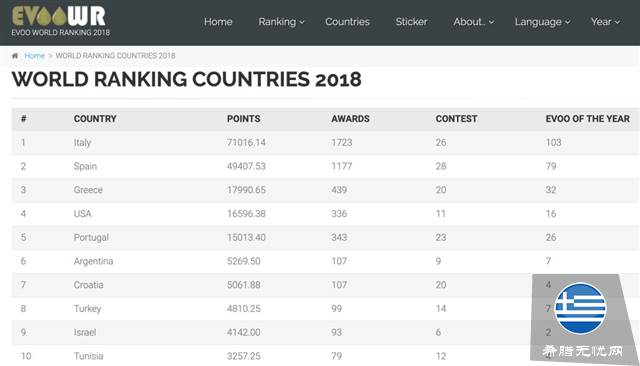
Task: Click Spain's contest count 28
Action: [x=441, y=166]
